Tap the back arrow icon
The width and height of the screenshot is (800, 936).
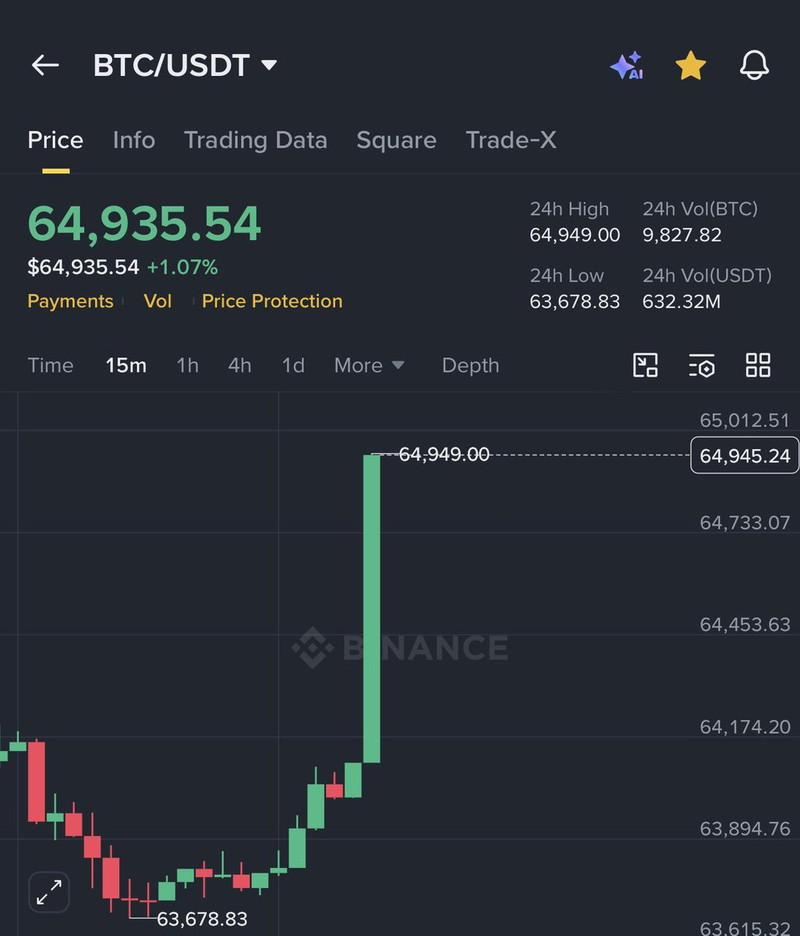click(x=45, y=65)
